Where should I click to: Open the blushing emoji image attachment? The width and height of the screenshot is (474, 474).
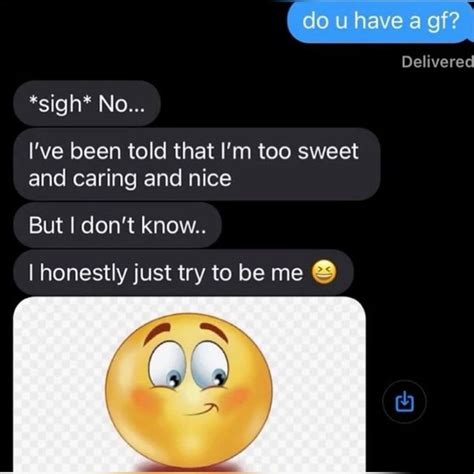point(189,385)
